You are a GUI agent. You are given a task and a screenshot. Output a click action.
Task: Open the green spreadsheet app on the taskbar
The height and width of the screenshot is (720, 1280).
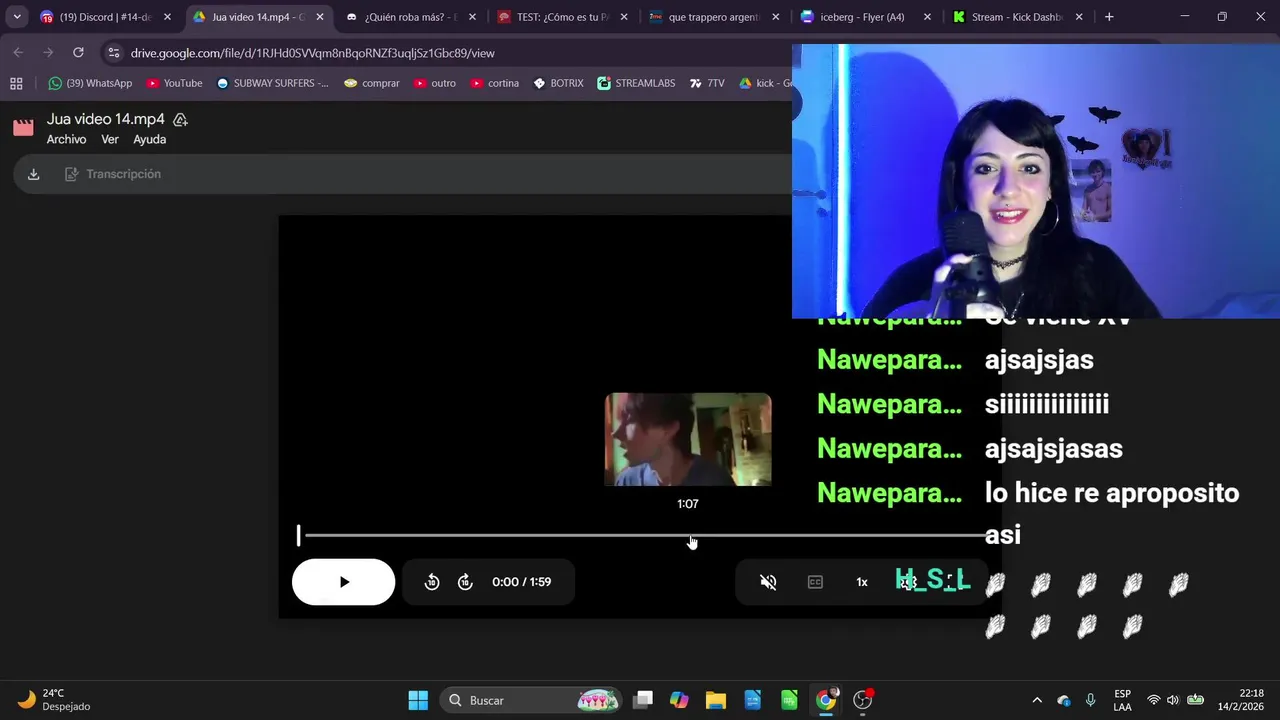790,700
